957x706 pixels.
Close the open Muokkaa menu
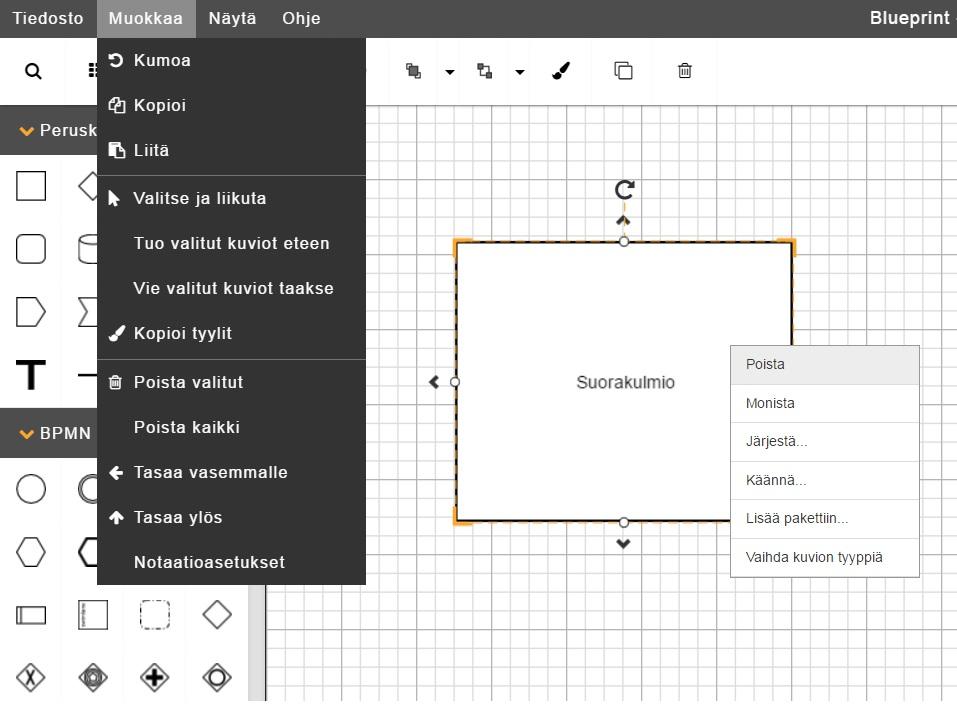coord(146,18)
